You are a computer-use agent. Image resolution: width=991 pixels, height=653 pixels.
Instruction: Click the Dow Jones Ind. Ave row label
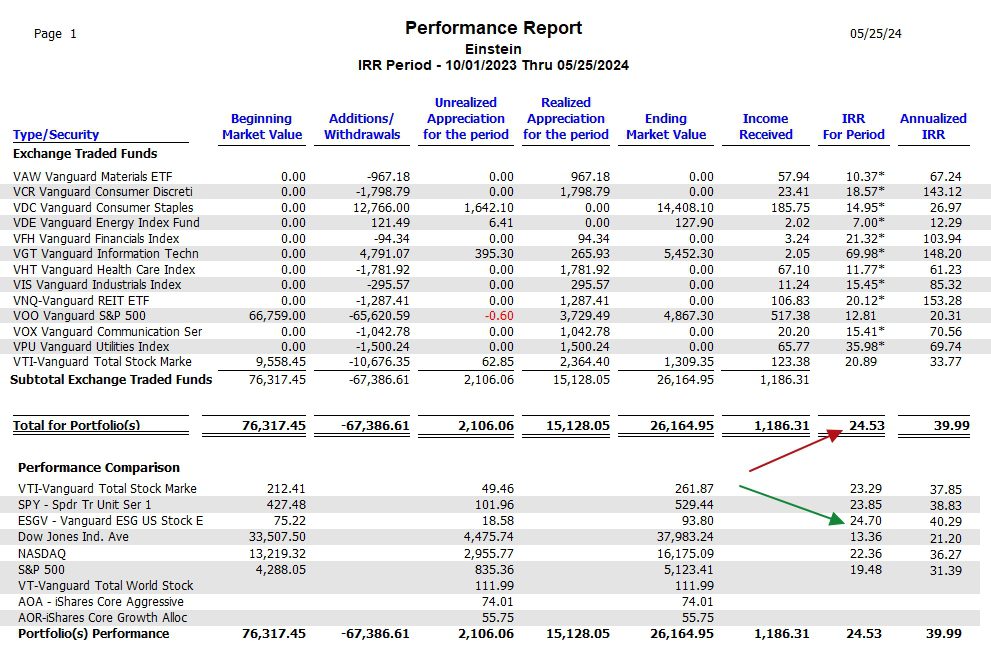(x=73, y=537)
